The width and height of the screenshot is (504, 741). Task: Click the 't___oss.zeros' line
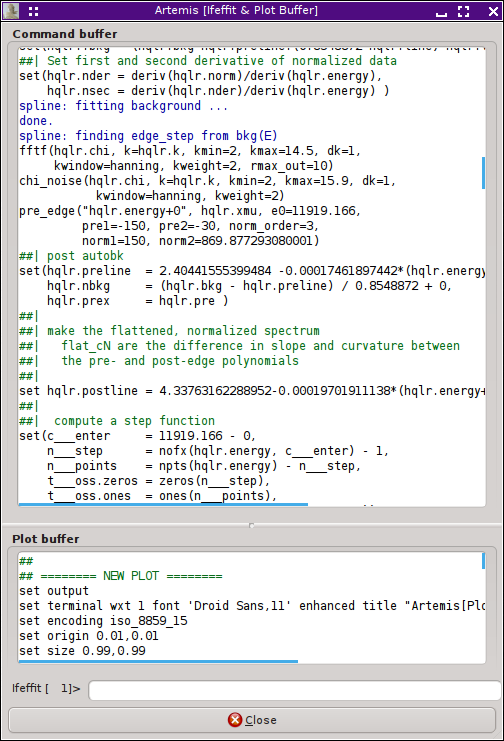(x=158, y=481)
